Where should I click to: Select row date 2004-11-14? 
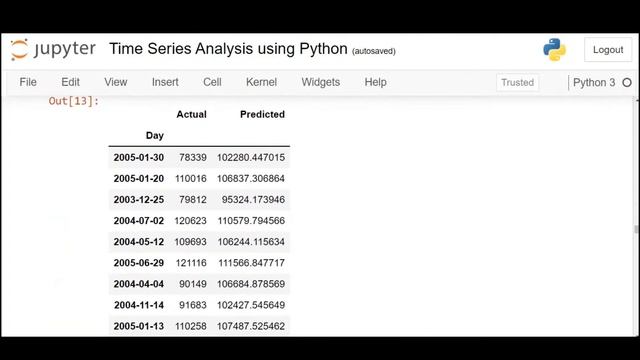tap(139, 305)
